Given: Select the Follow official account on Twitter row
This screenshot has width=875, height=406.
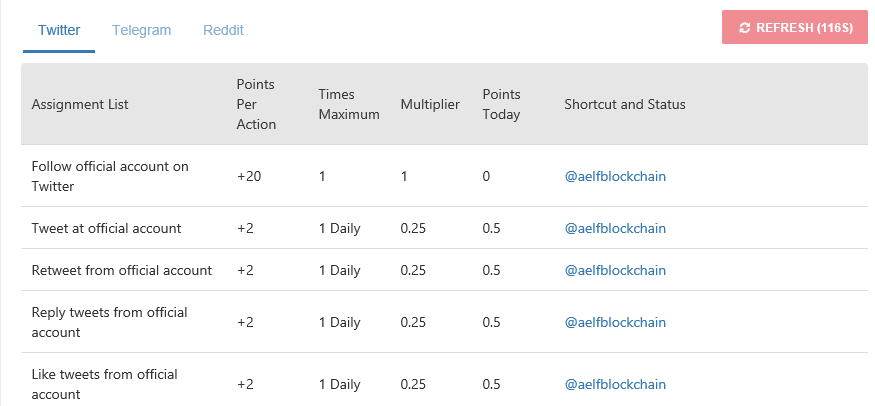Looking at the screenshot, I should (x=445, y=176).
